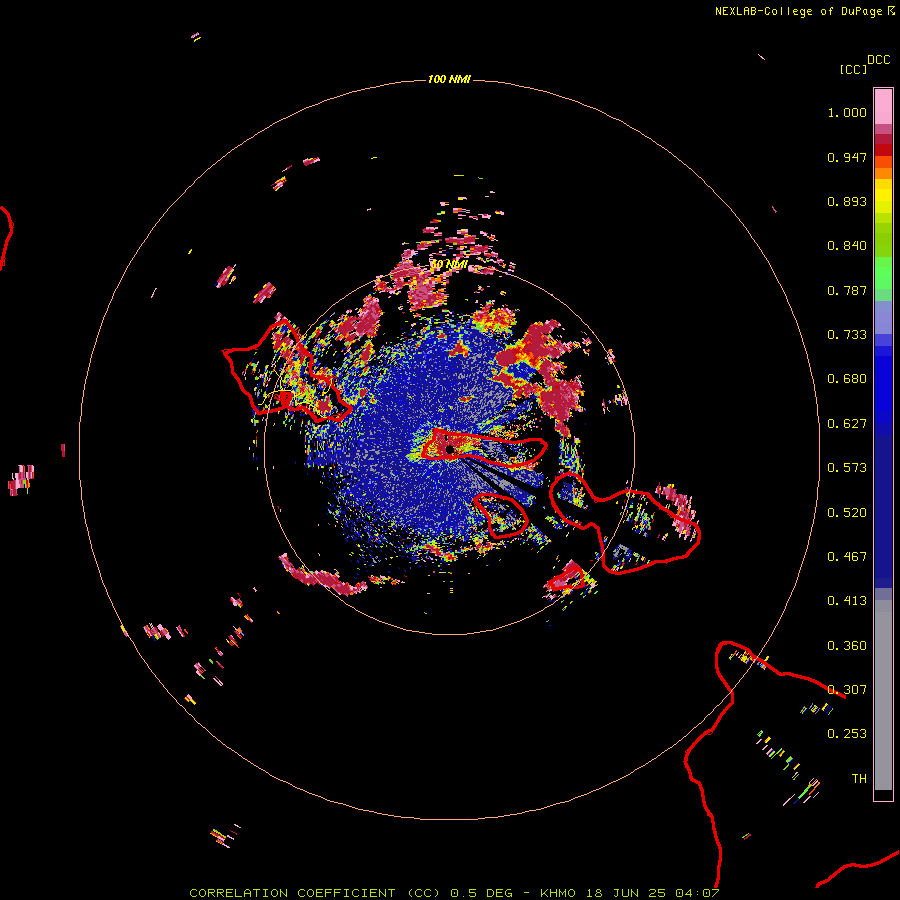Click the TH legend label

[859, 779]
